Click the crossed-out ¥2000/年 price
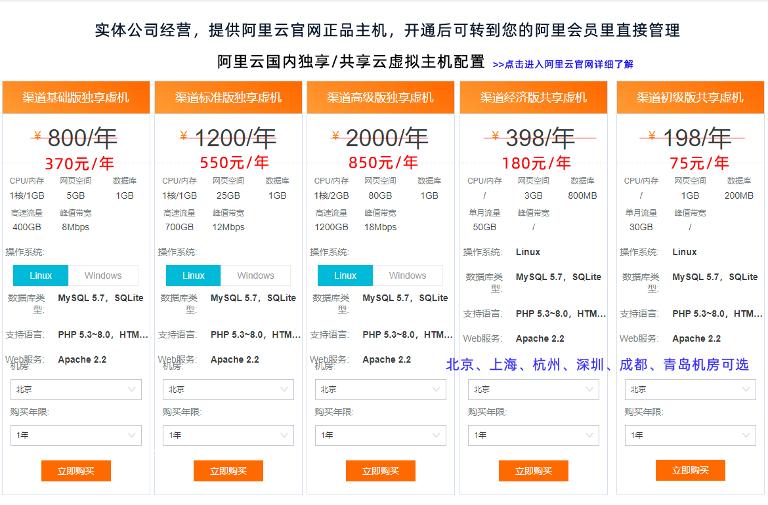This screenshot has width=768, height=505. (380, 138)
